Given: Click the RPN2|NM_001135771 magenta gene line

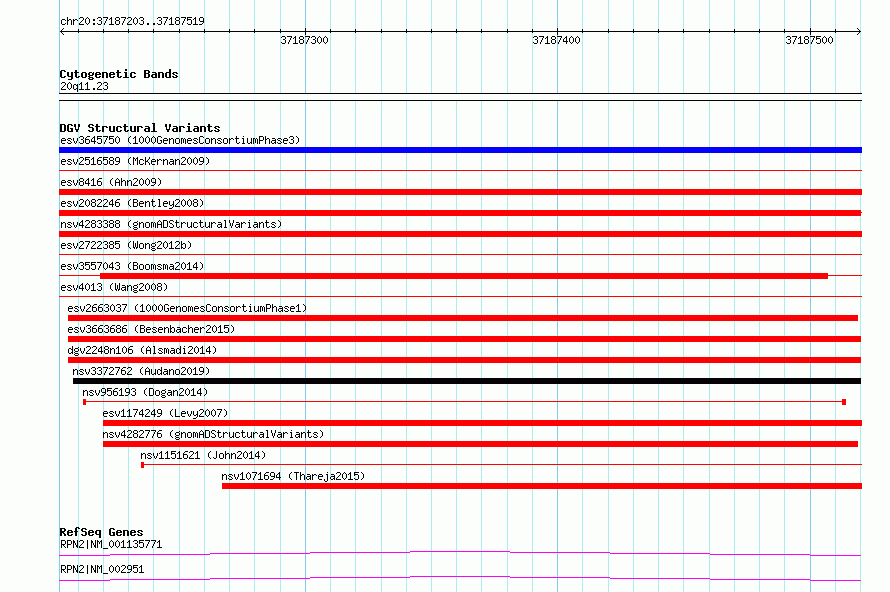Looking at the screenshot, I should (460, 553).
